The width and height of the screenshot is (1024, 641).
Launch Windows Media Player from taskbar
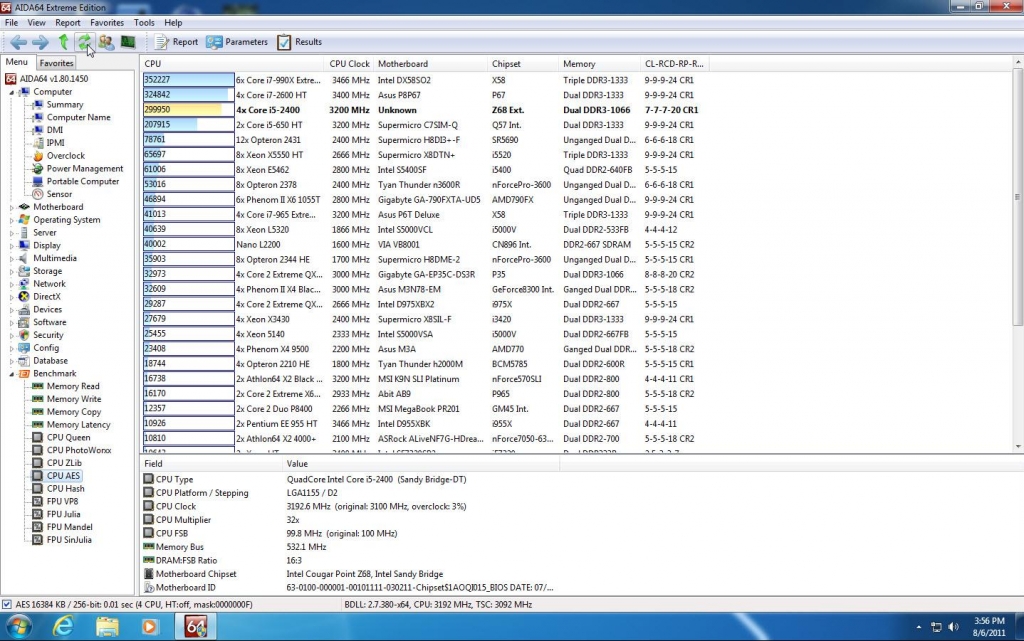point(150,627)
